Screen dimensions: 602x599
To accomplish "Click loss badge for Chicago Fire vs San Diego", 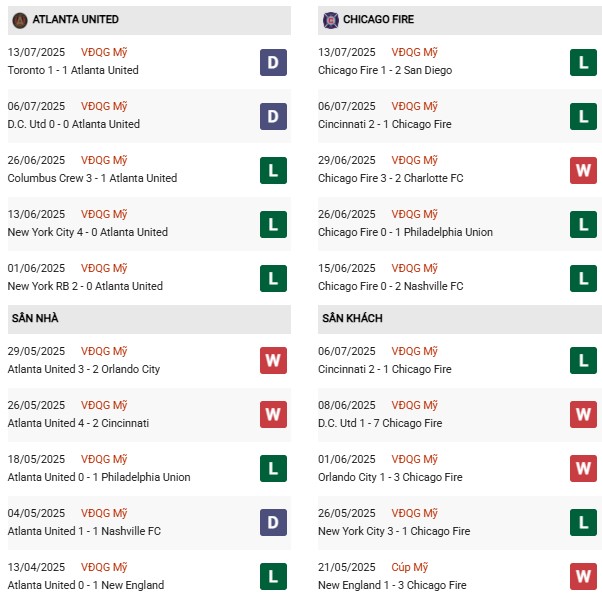I will click(583, 62).
